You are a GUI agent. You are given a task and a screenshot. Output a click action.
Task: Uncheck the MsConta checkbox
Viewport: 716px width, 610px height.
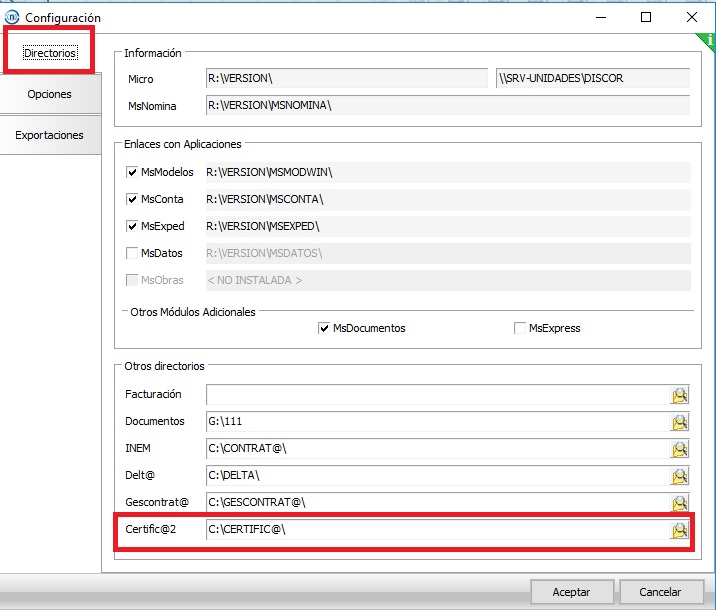pos(132,199)
